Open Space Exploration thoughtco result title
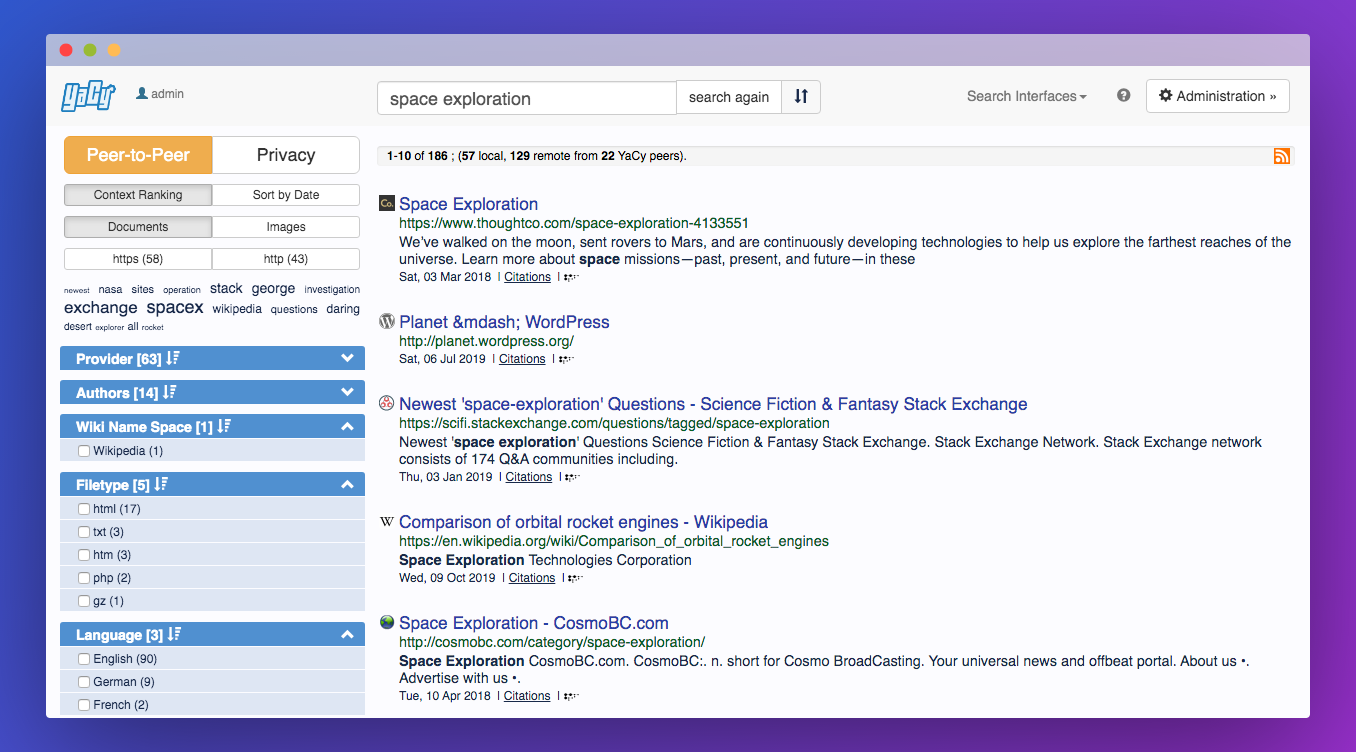 (x=468, y=204)
